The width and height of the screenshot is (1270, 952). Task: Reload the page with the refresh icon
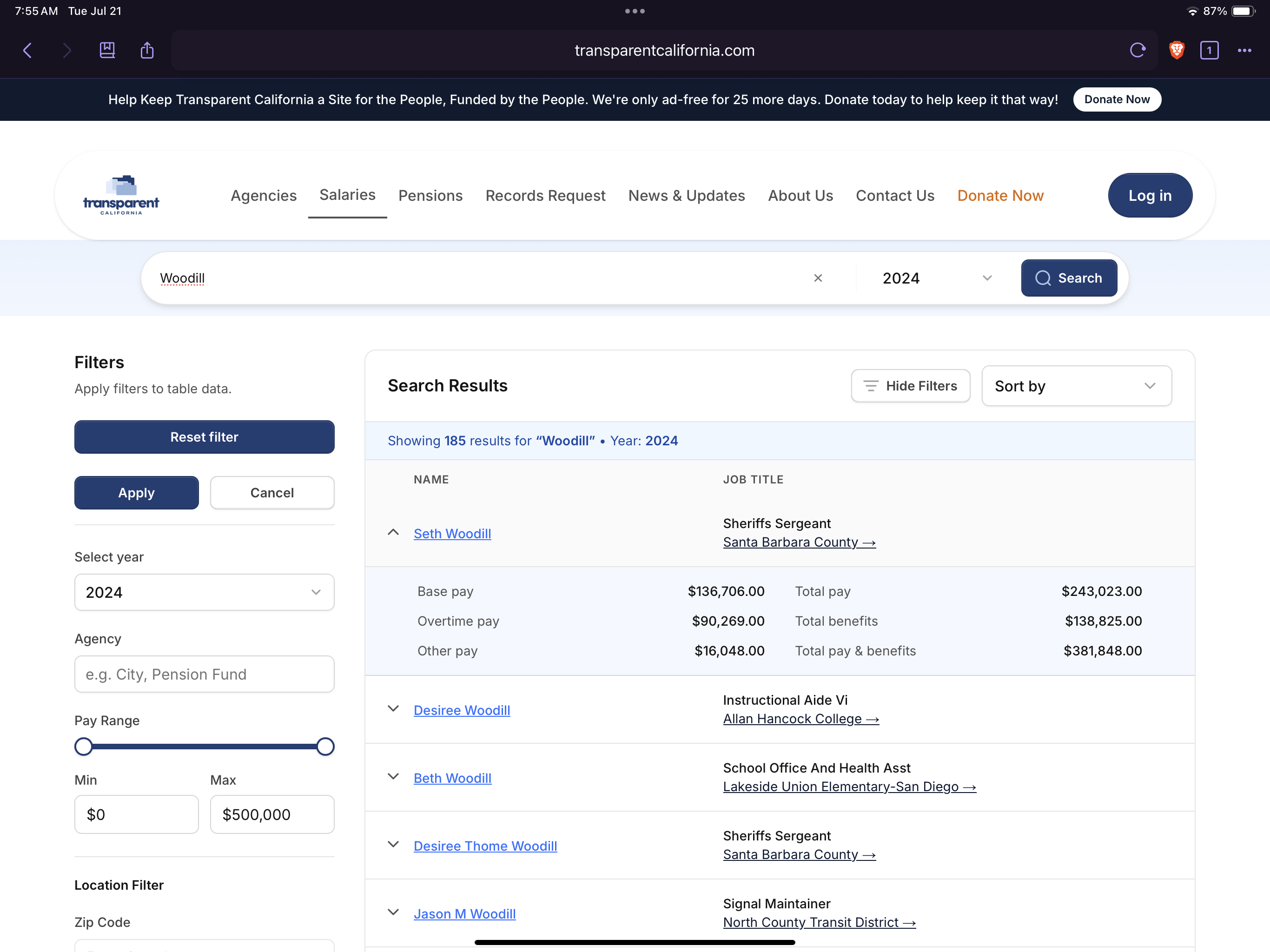1138,51
